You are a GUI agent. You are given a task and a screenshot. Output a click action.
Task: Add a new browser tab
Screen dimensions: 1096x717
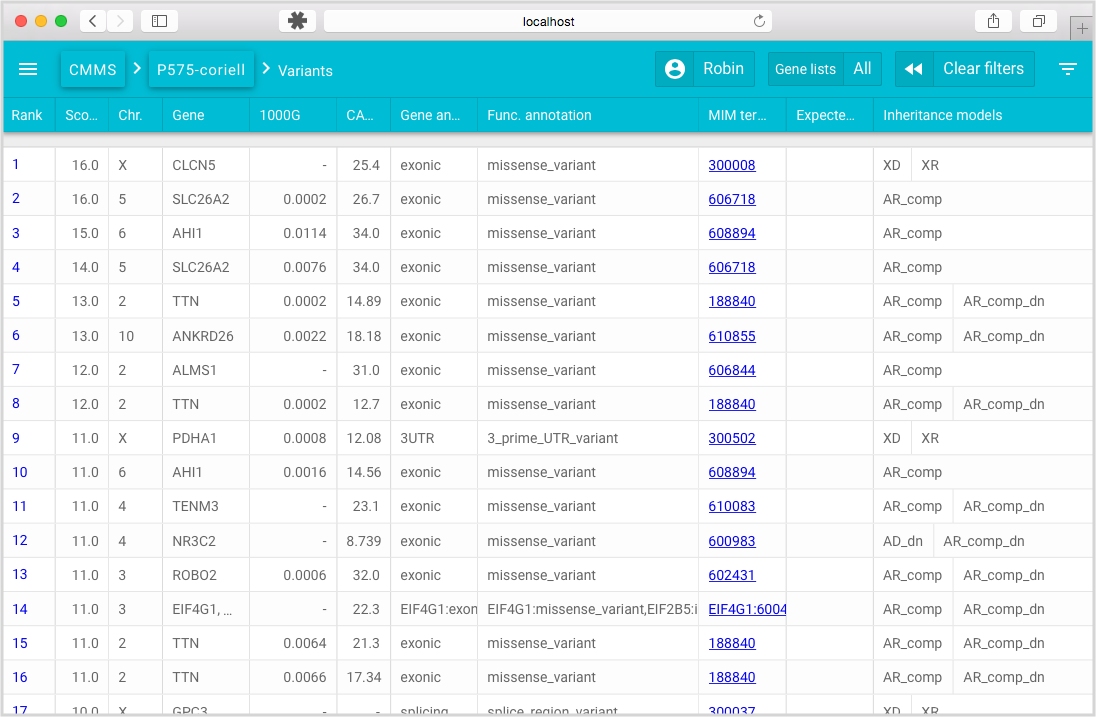[1082, 29]
